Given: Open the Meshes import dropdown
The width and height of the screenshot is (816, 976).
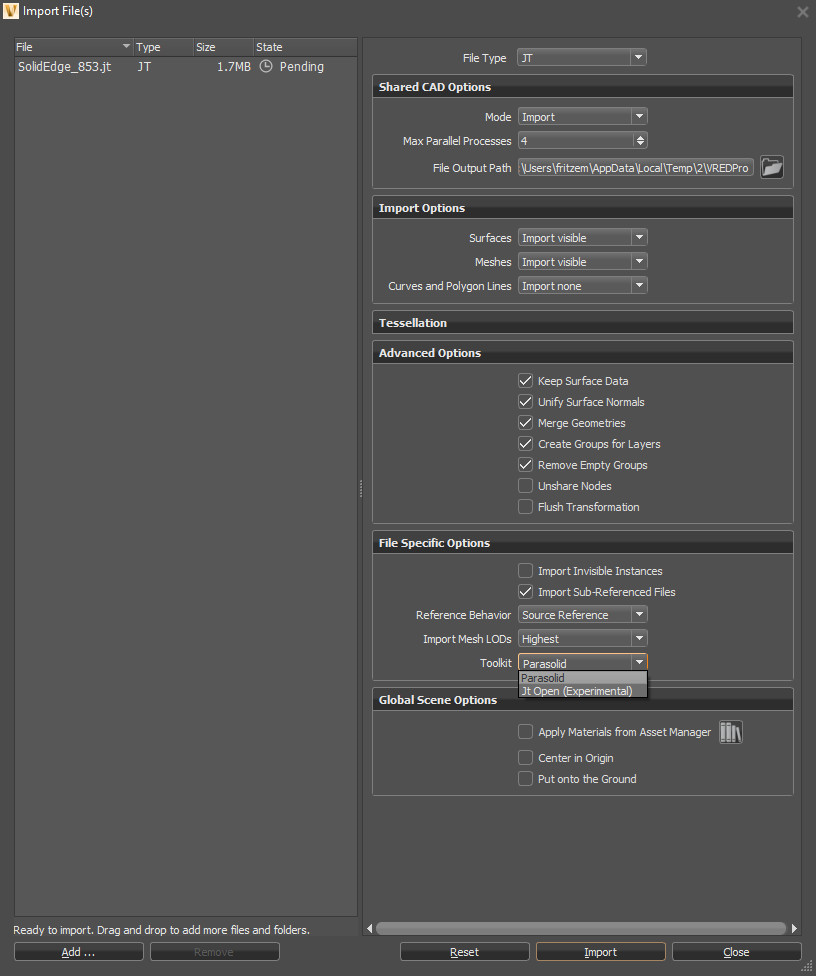Looking at the screenshot, I should 583,261.
